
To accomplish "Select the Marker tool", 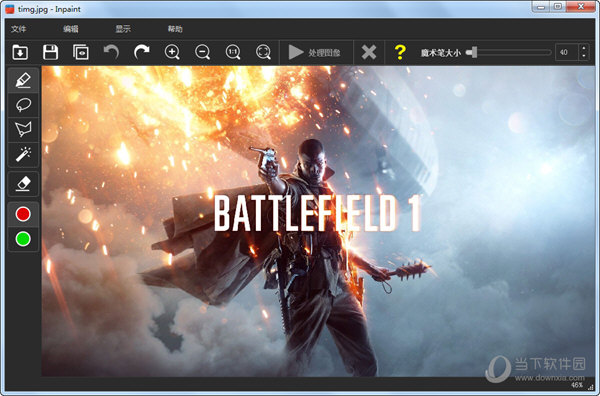I will (23, 80).
